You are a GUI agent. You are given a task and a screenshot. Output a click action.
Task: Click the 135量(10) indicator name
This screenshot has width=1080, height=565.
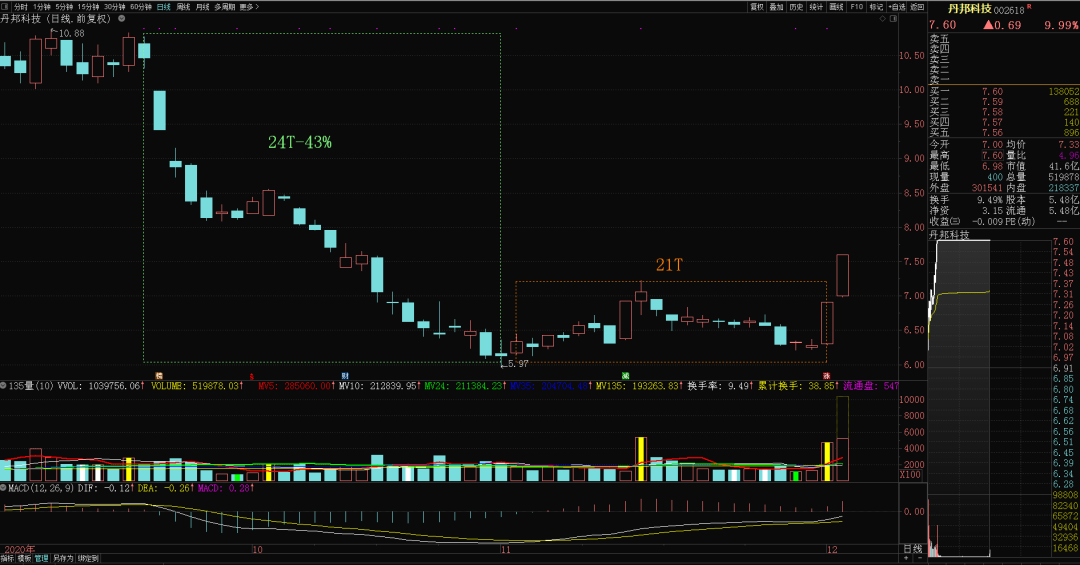pyautogui.click(x=31, y=386)
